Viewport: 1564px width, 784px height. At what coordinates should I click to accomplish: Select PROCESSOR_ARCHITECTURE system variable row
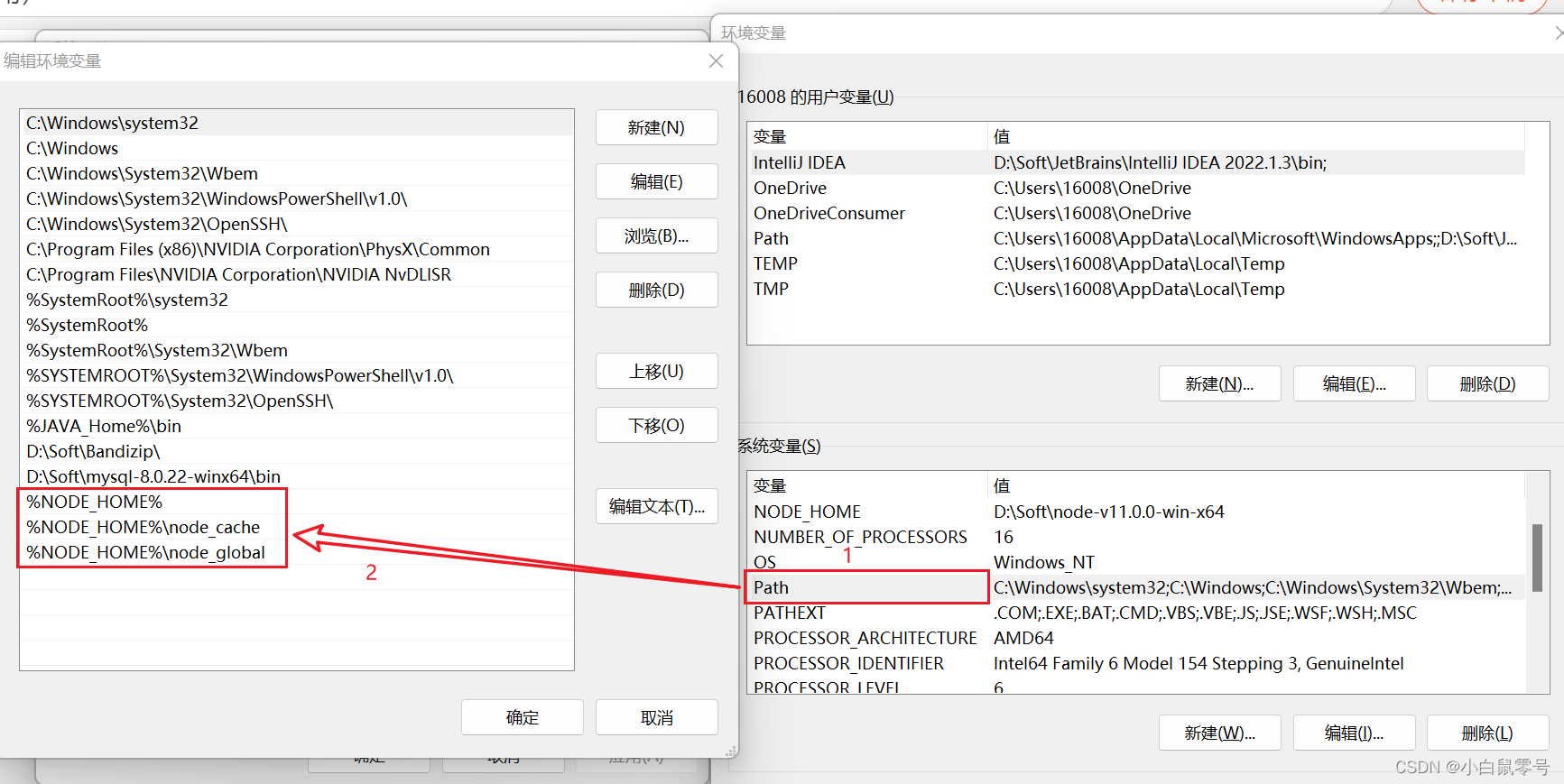1137,638
